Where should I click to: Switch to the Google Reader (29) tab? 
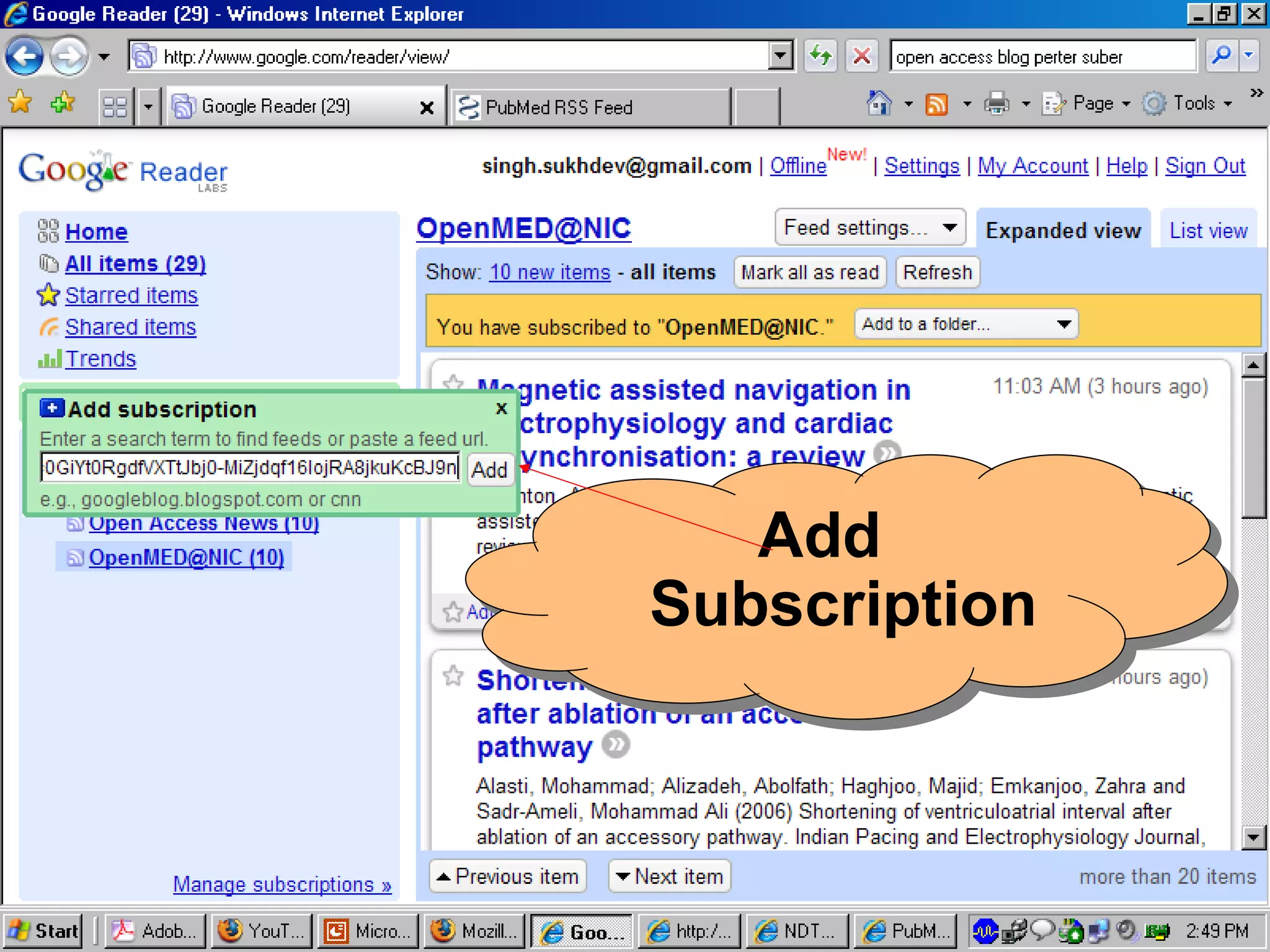click(x=291, y=107)
